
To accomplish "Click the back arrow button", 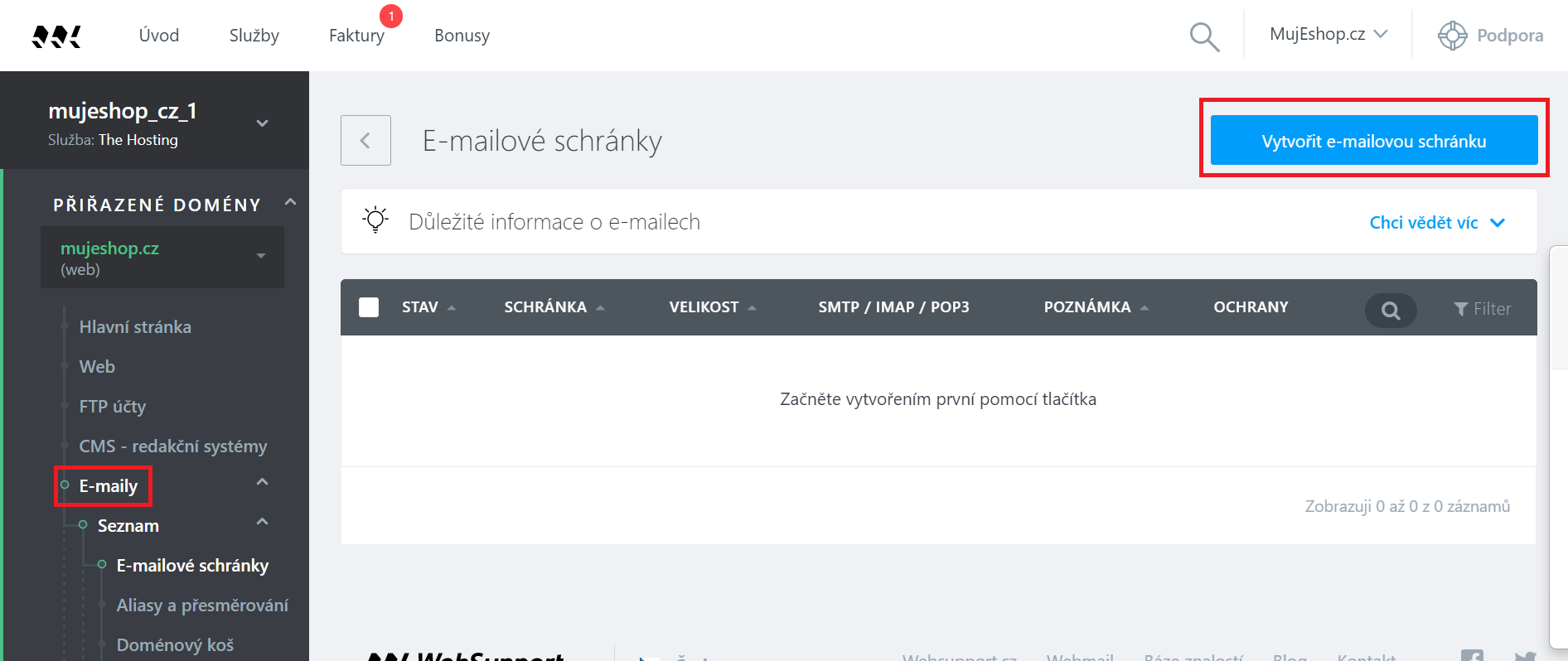I will [365, 141].
